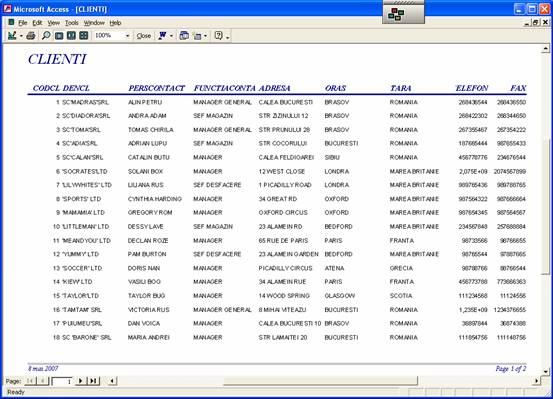Click the Print icon in toolbar

point(31,36)
